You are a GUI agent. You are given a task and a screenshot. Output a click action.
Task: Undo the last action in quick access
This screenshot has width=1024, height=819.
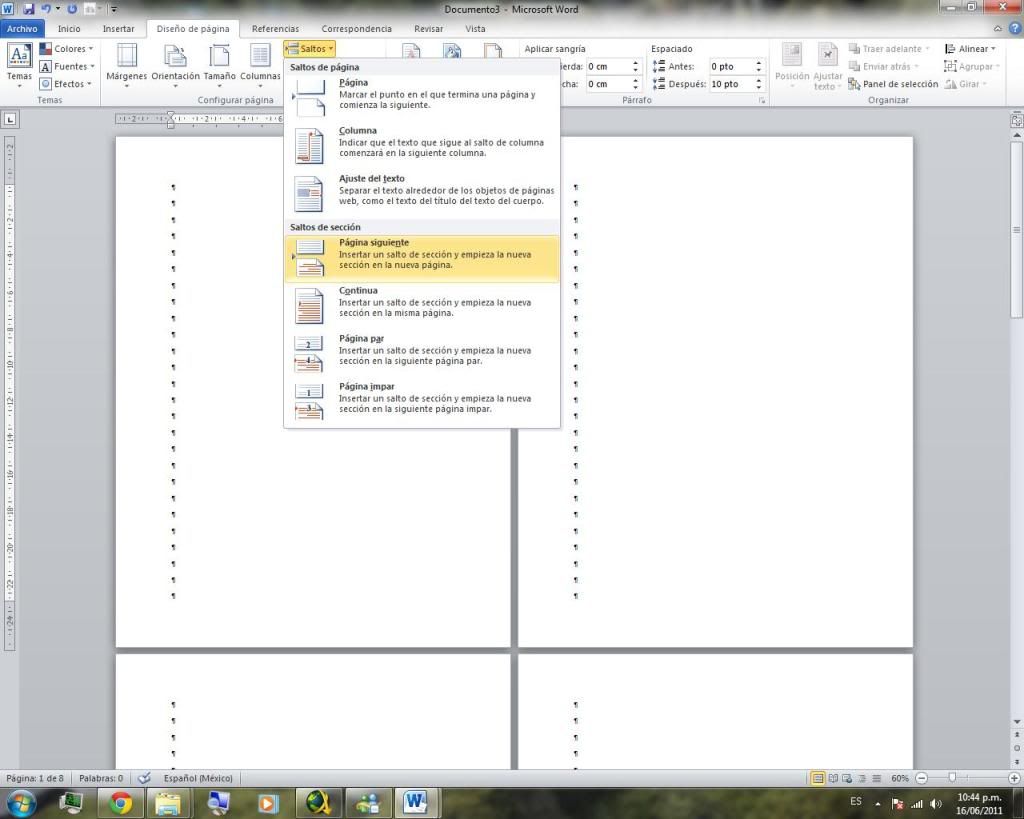46,9
